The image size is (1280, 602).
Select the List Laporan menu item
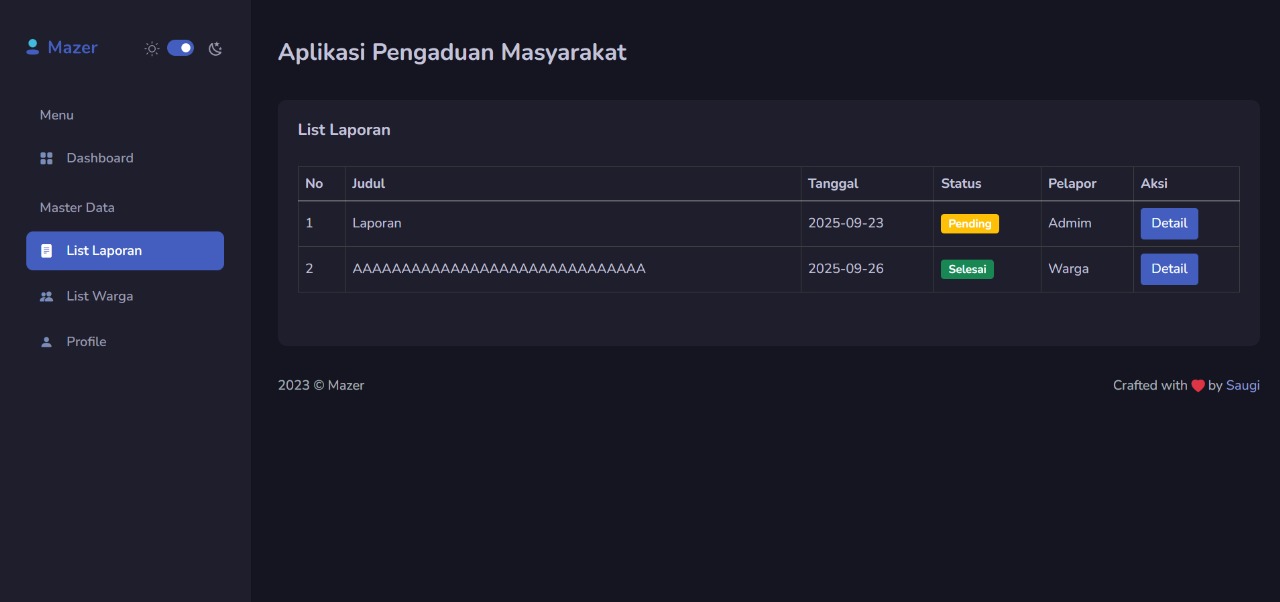[x=125, y=251]
